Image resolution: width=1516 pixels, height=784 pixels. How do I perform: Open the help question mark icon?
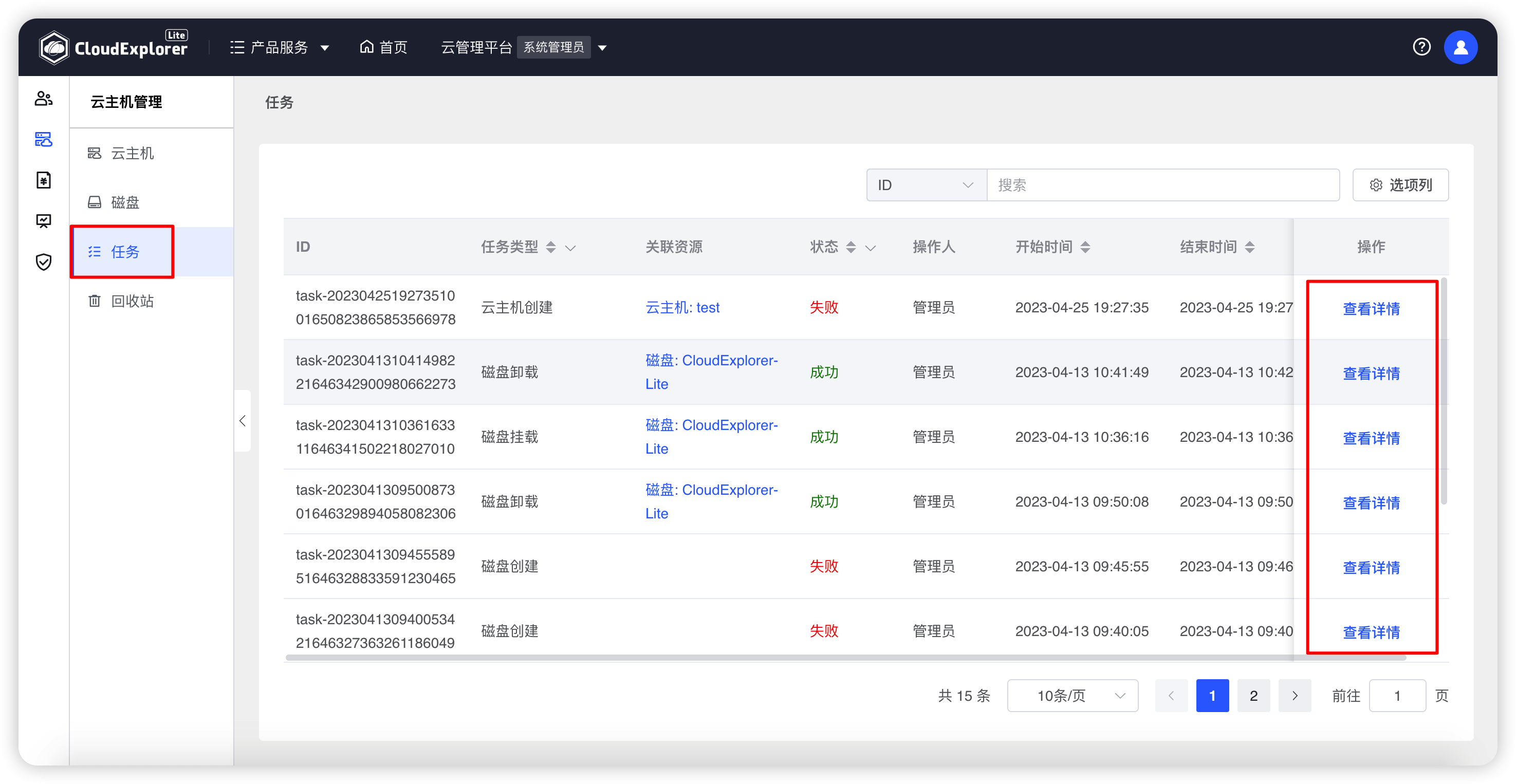click(x=1421, y=47)
